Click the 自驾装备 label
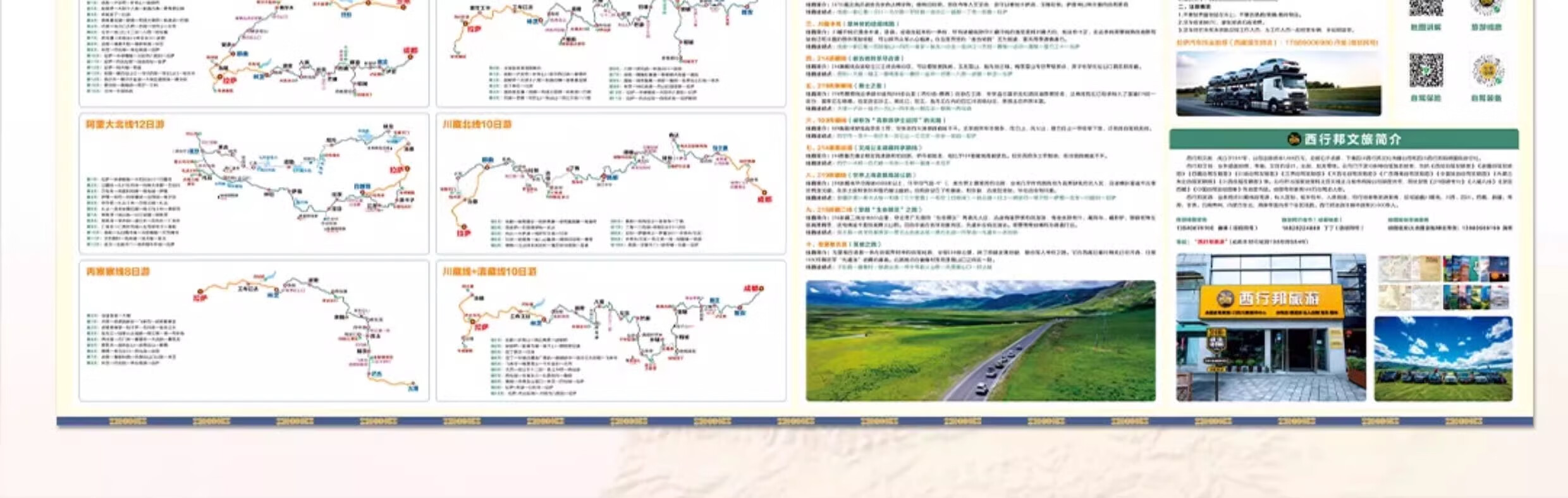 (1486, 98)
